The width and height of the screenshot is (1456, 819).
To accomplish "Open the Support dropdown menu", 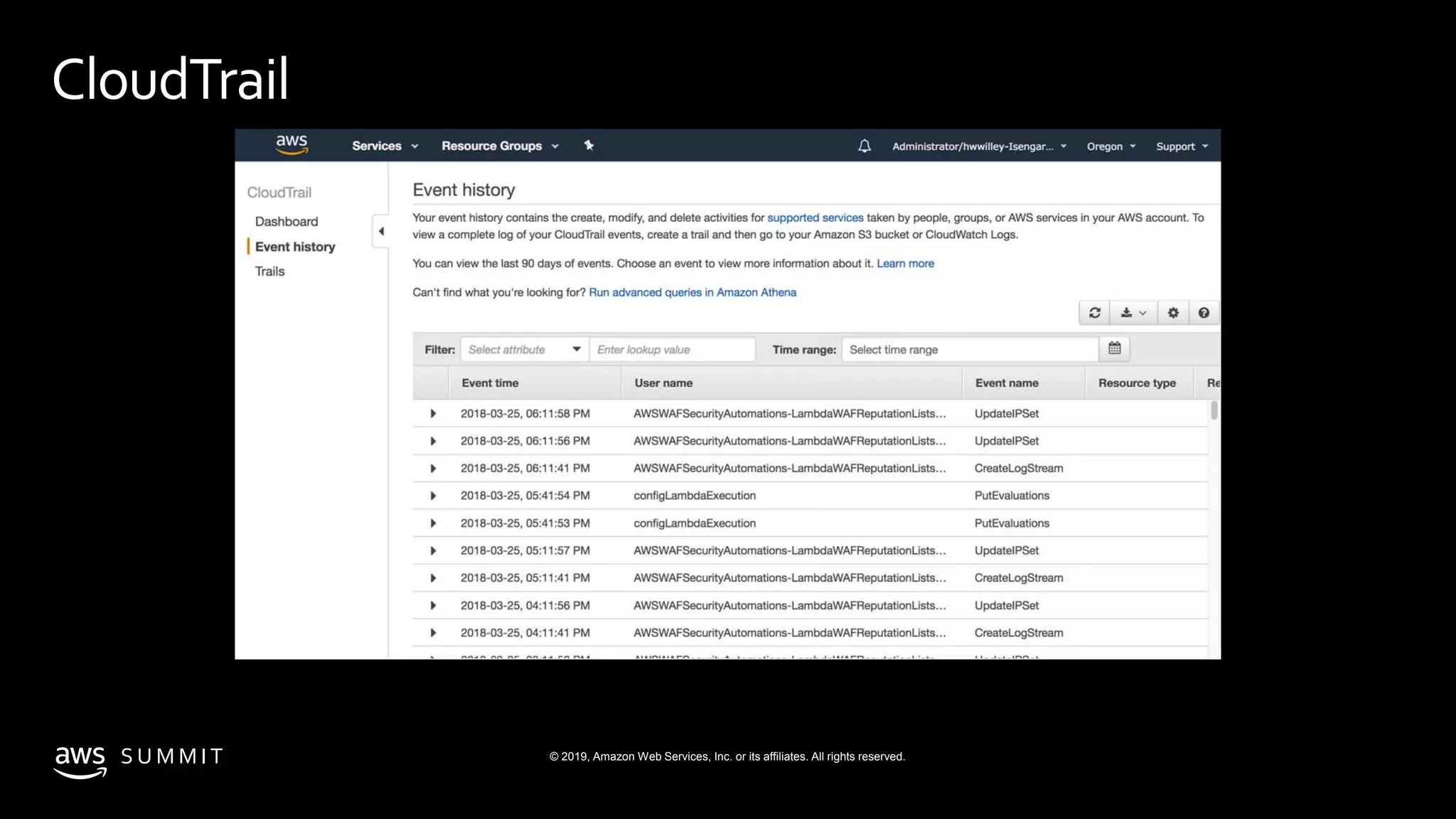I will click(1182, 146).
